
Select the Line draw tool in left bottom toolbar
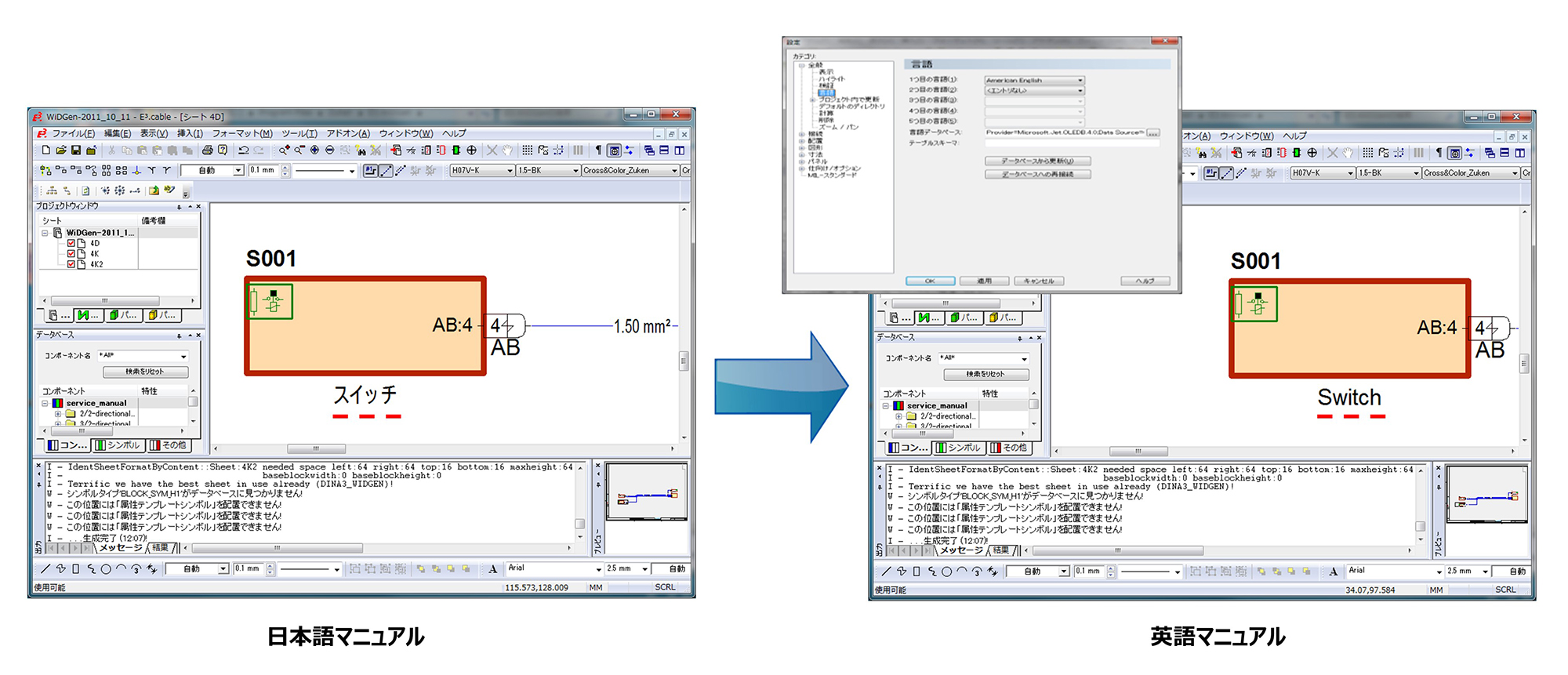pos(45,569)
